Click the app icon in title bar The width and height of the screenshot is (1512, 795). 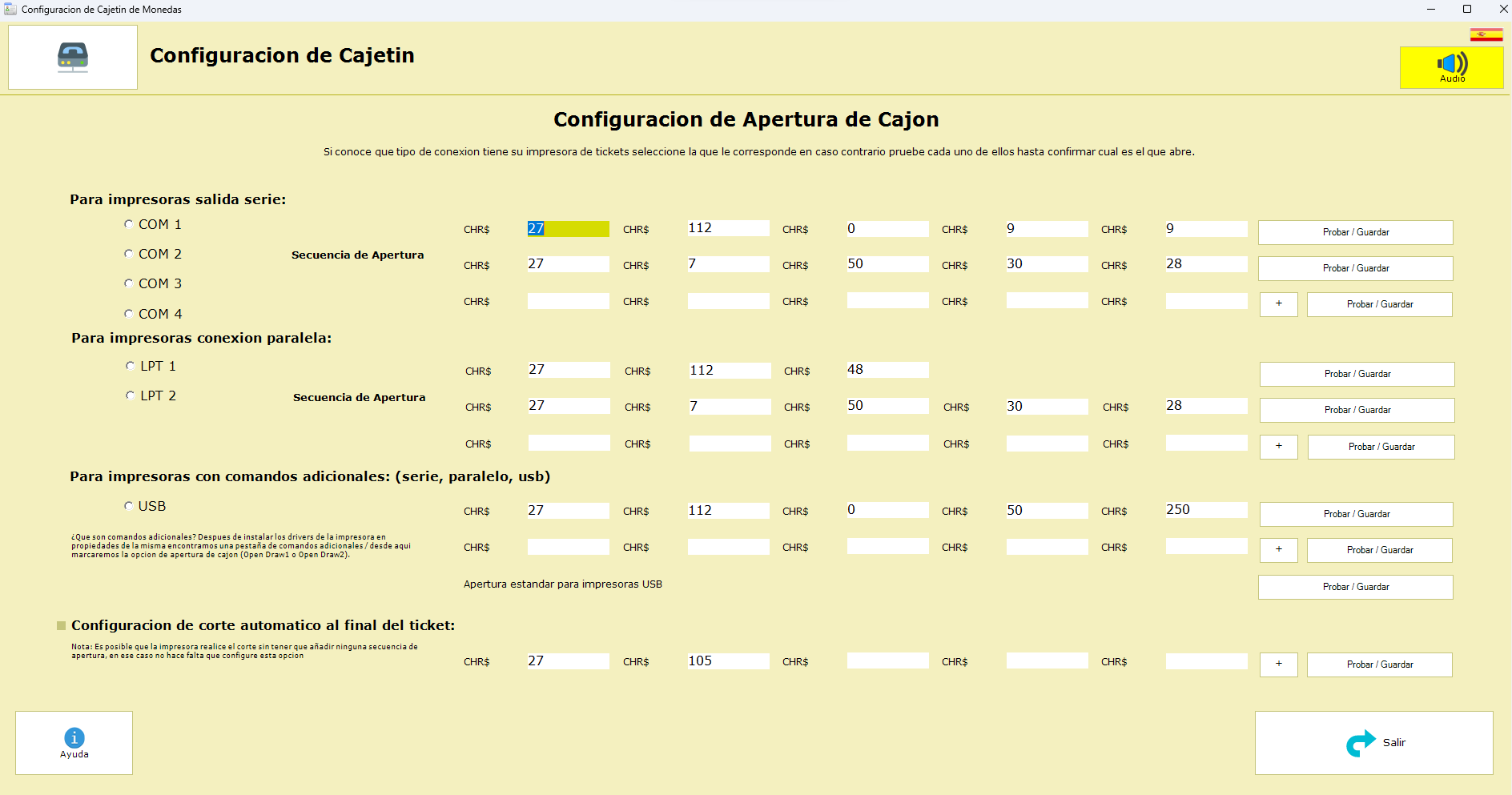pyautogui.click(x=10, y=10)
